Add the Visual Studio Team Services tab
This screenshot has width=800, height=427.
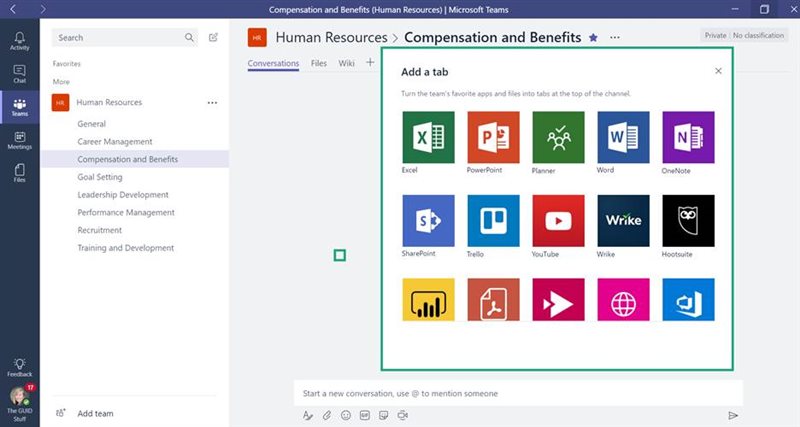pyautogui.click(x=688, y=299)
